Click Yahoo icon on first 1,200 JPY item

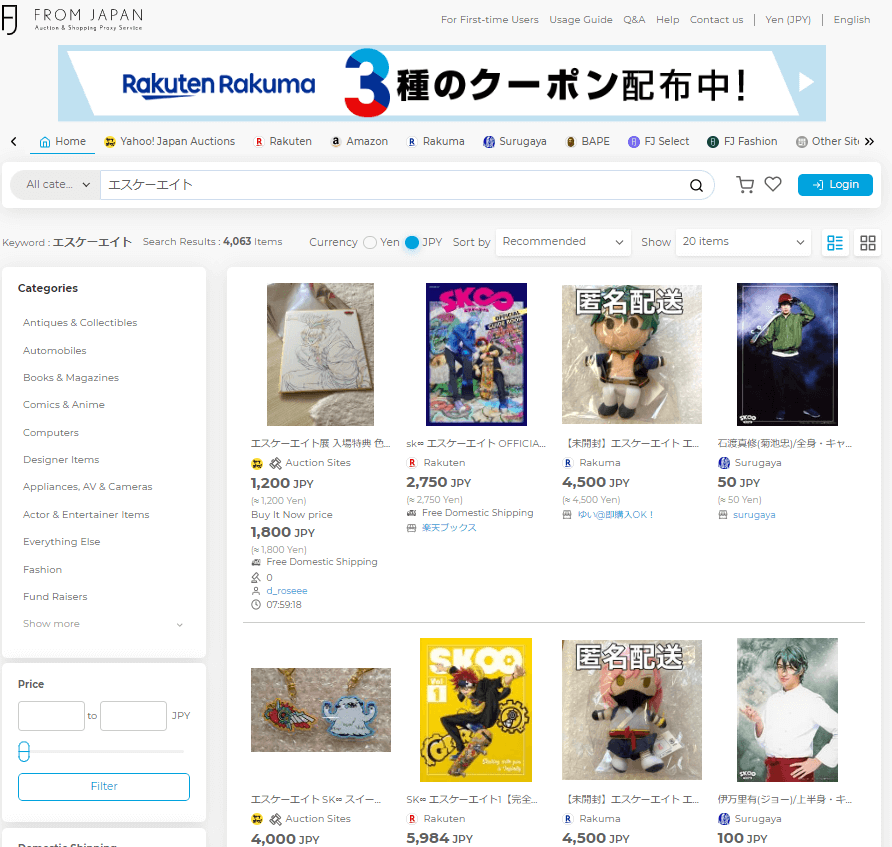(x=257, y=464)
